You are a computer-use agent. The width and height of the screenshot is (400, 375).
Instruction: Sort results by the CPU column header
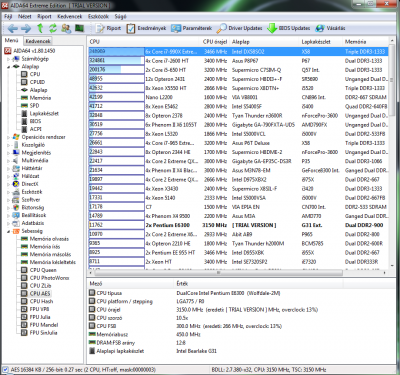coord(144,42)
